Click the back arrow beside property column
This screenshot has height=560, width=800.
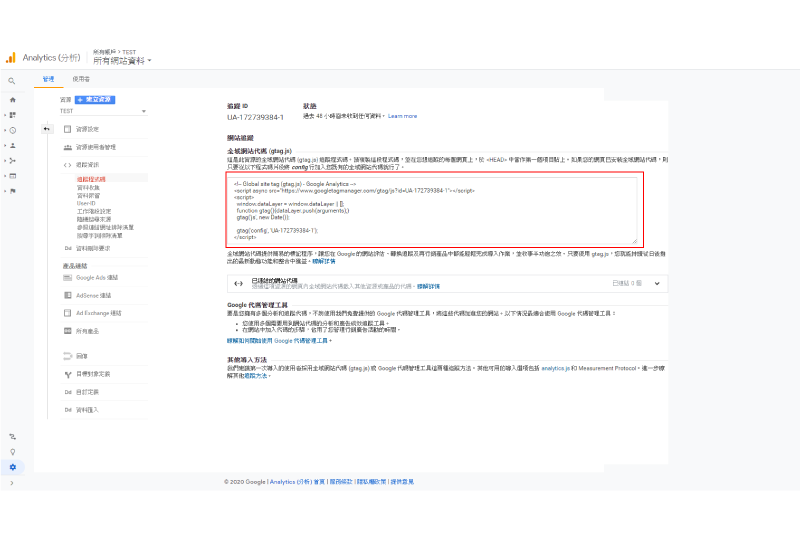[x=46, y=129]
